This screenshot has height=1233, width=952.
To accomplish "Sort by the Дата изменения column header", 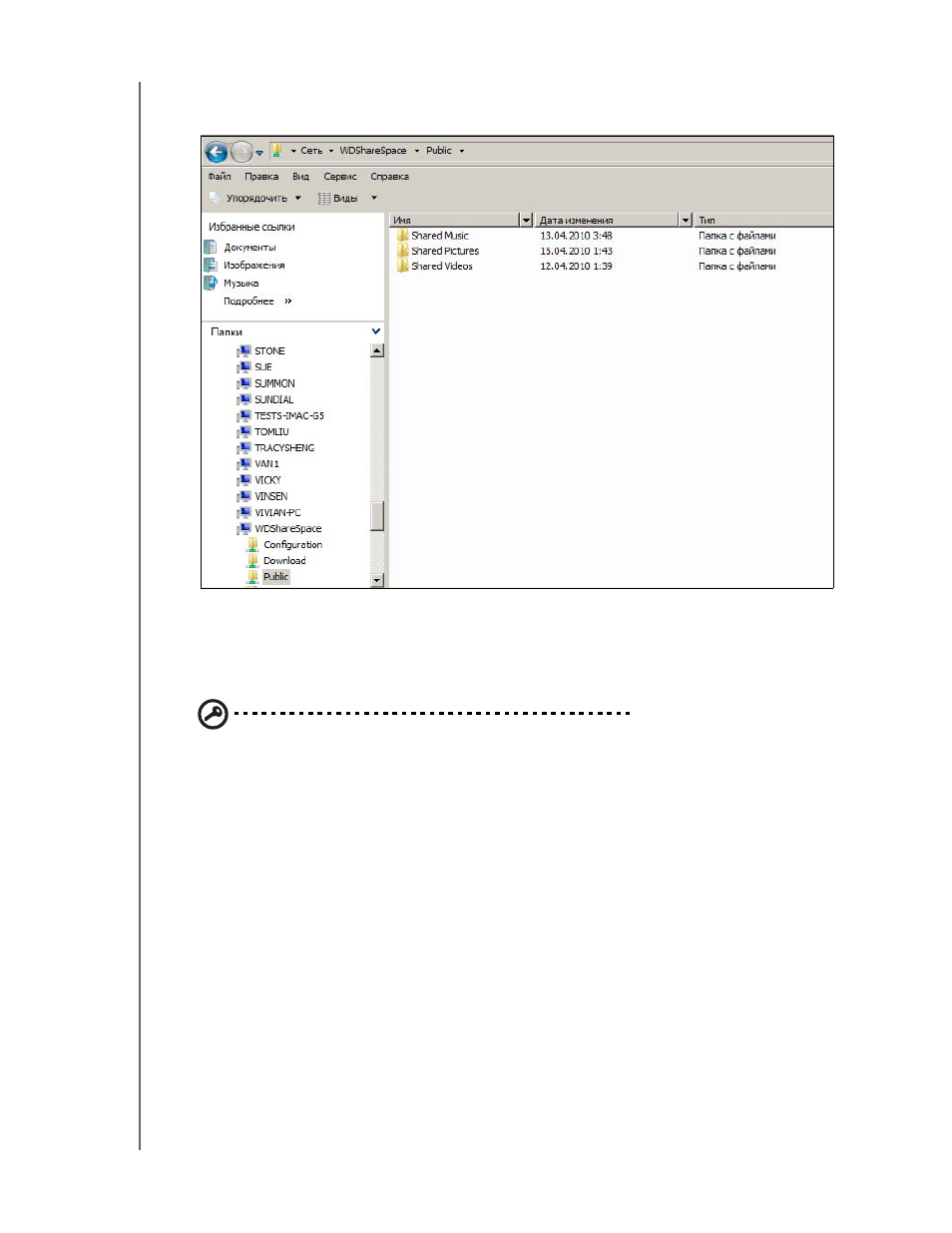I will (606, 220).
